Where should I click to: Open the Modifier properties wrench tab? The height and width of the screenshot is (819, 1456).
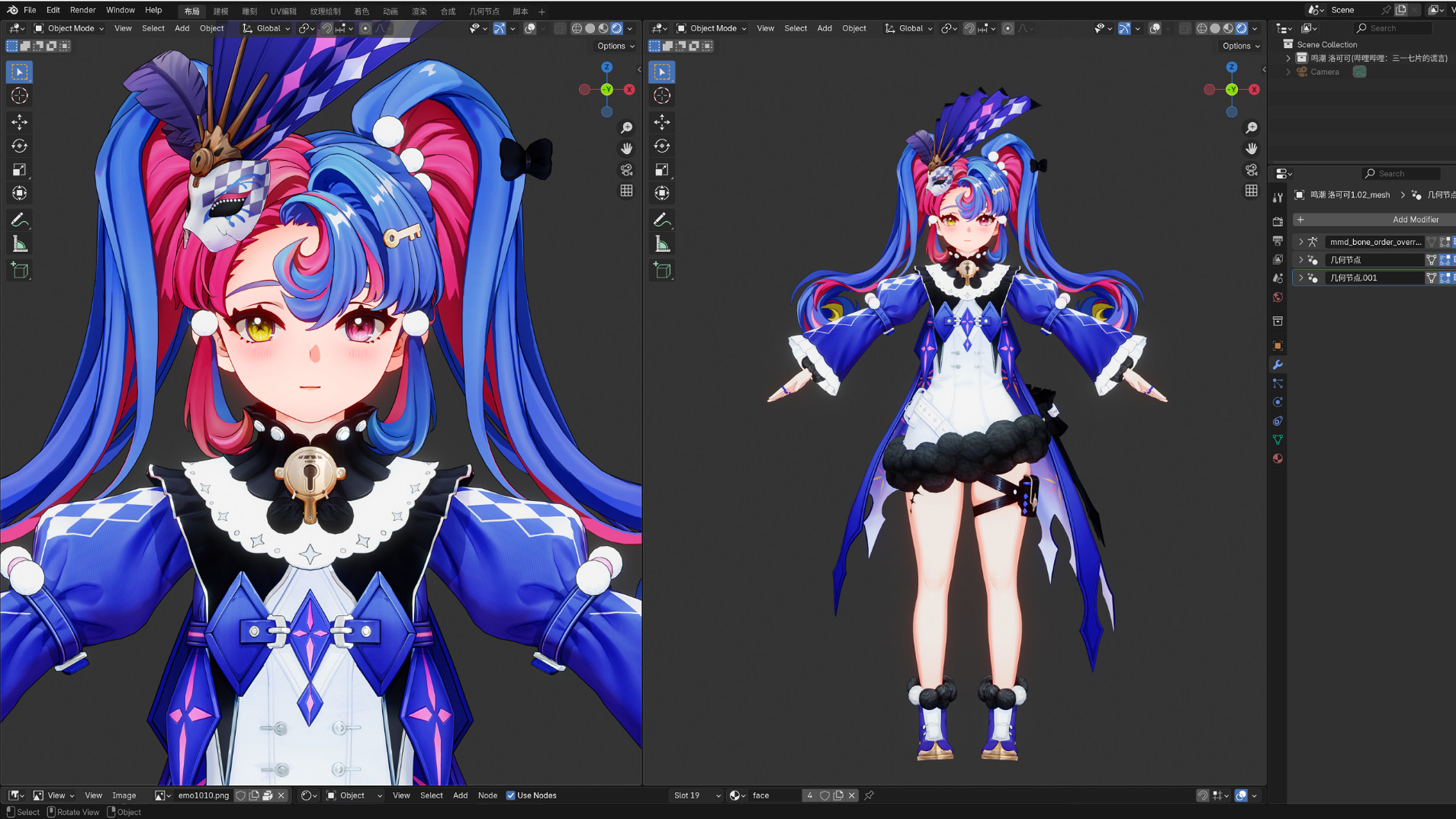1278,365
